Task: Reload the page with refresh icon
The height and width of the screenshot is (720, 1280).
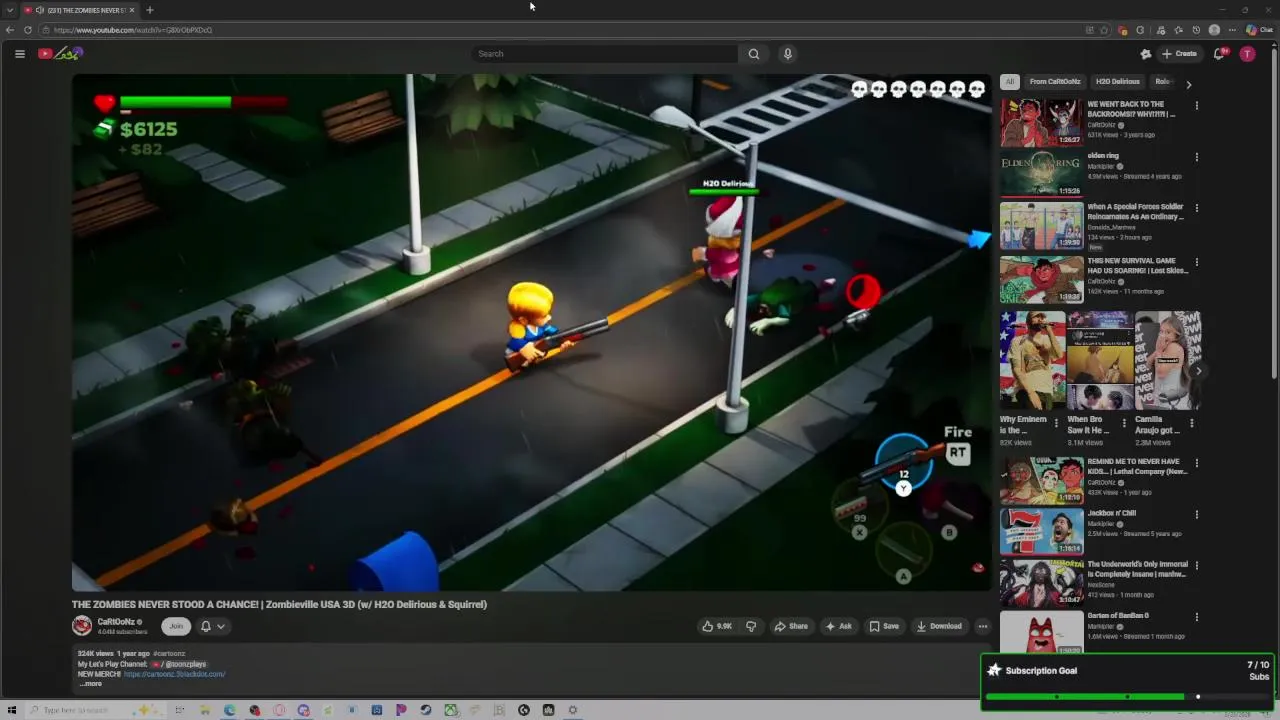Action: tap(27, 30)
